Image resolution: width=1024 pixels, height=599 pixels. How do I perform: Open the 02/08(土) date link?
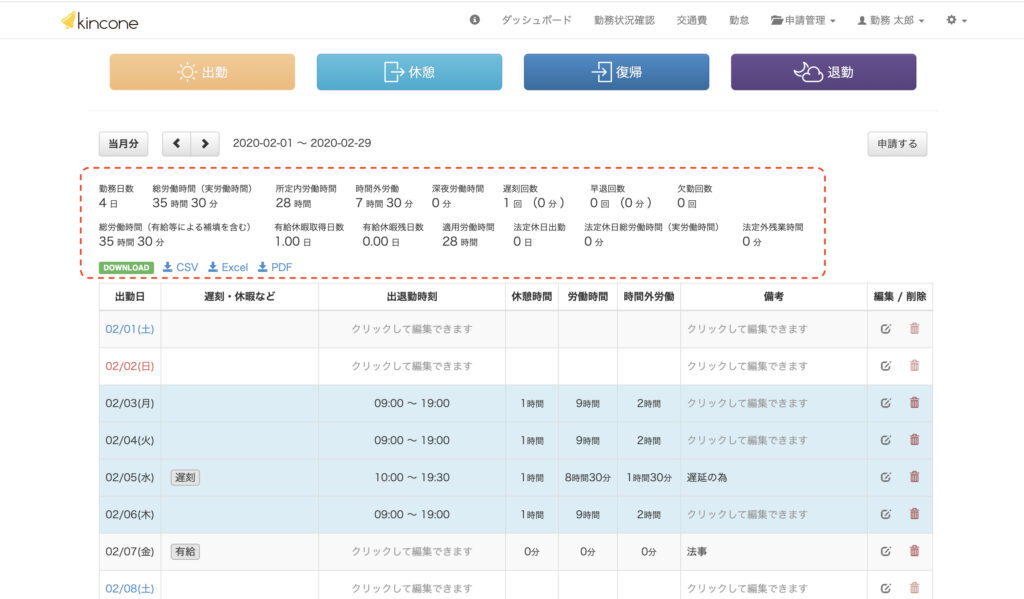130,589
